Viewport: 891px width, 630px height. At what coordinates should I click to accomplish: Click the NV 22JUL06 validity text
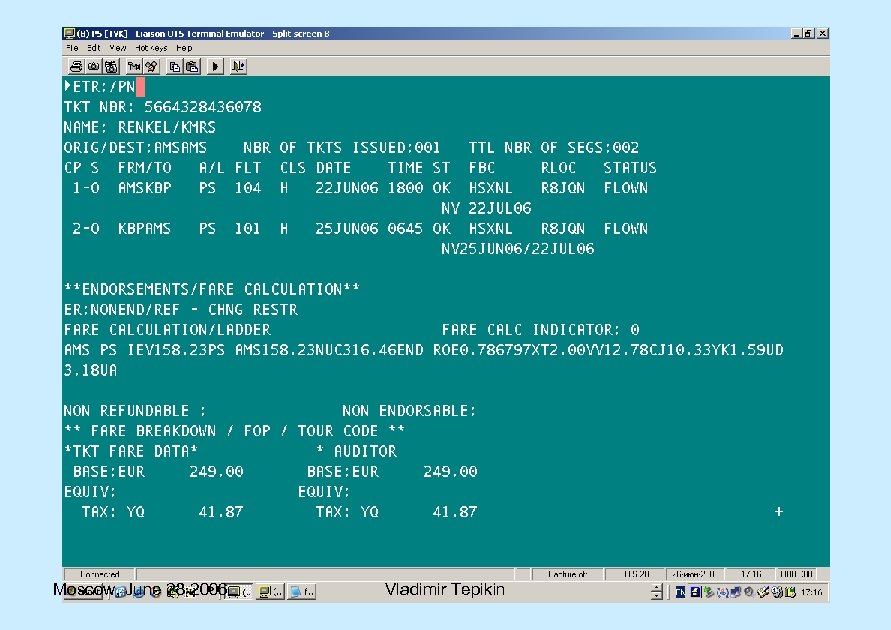(x=486, y=208)
